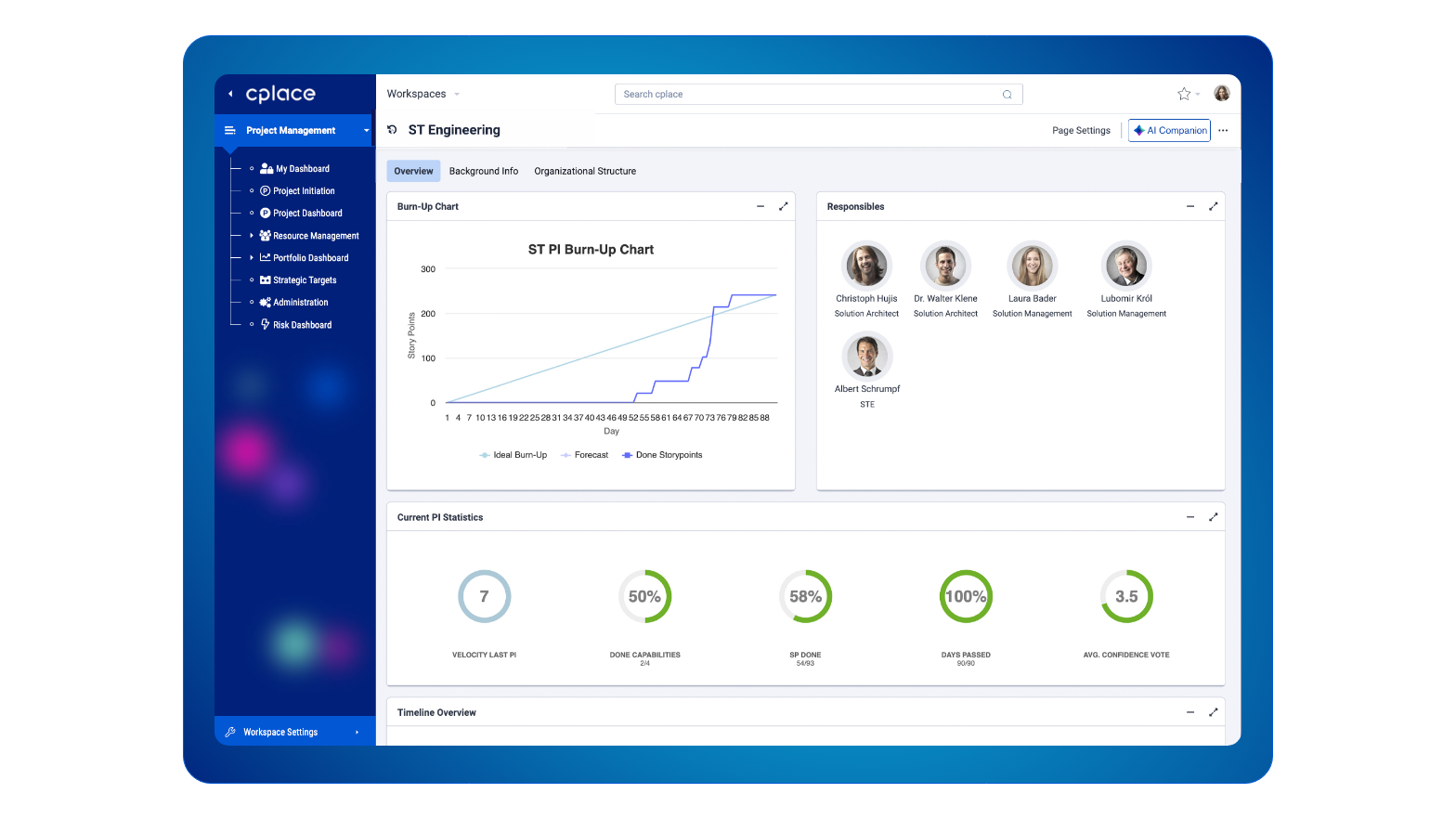Screen dimensions: 1456x819
Task: Expand Timeline Overview to fullscreen
Action: (x=1213, y=712)
